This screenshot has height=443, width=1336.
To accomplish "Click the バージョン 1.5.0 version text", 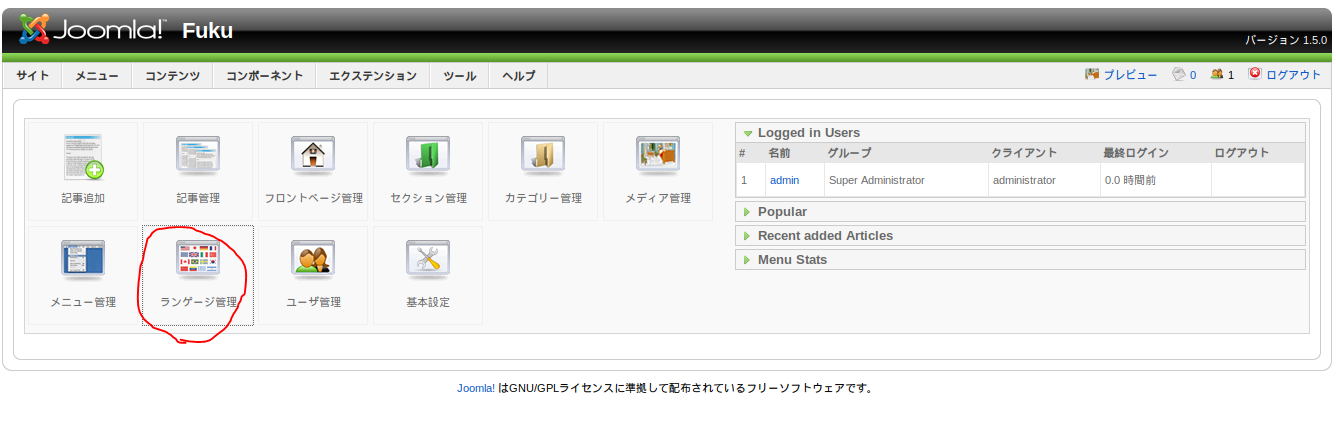I will [1286, 40].
